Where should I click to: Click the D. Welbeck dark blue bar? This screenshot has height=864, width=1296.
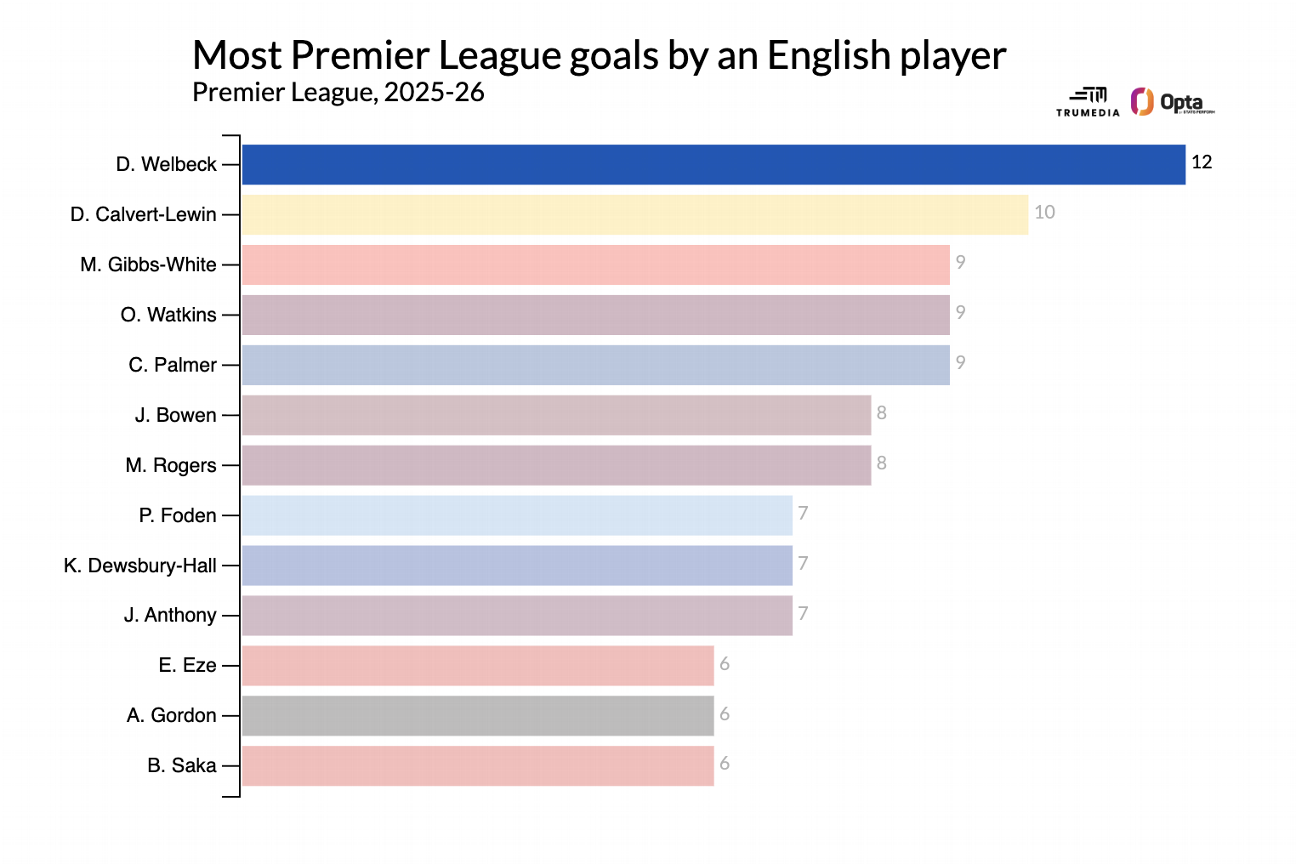pos(713,165)
